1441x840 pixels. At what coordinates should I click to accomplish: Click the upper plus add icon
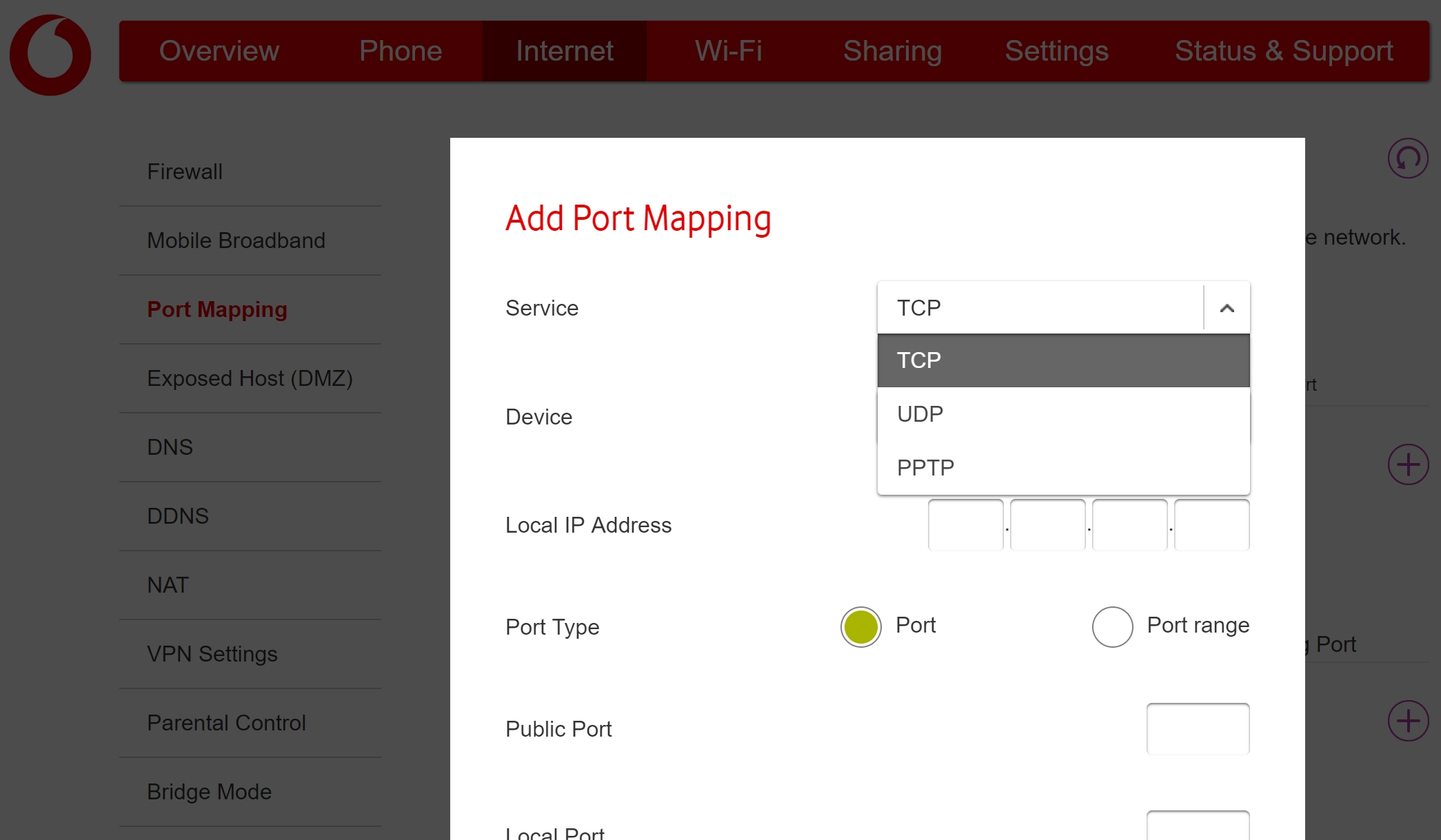tap(1408, 464)
